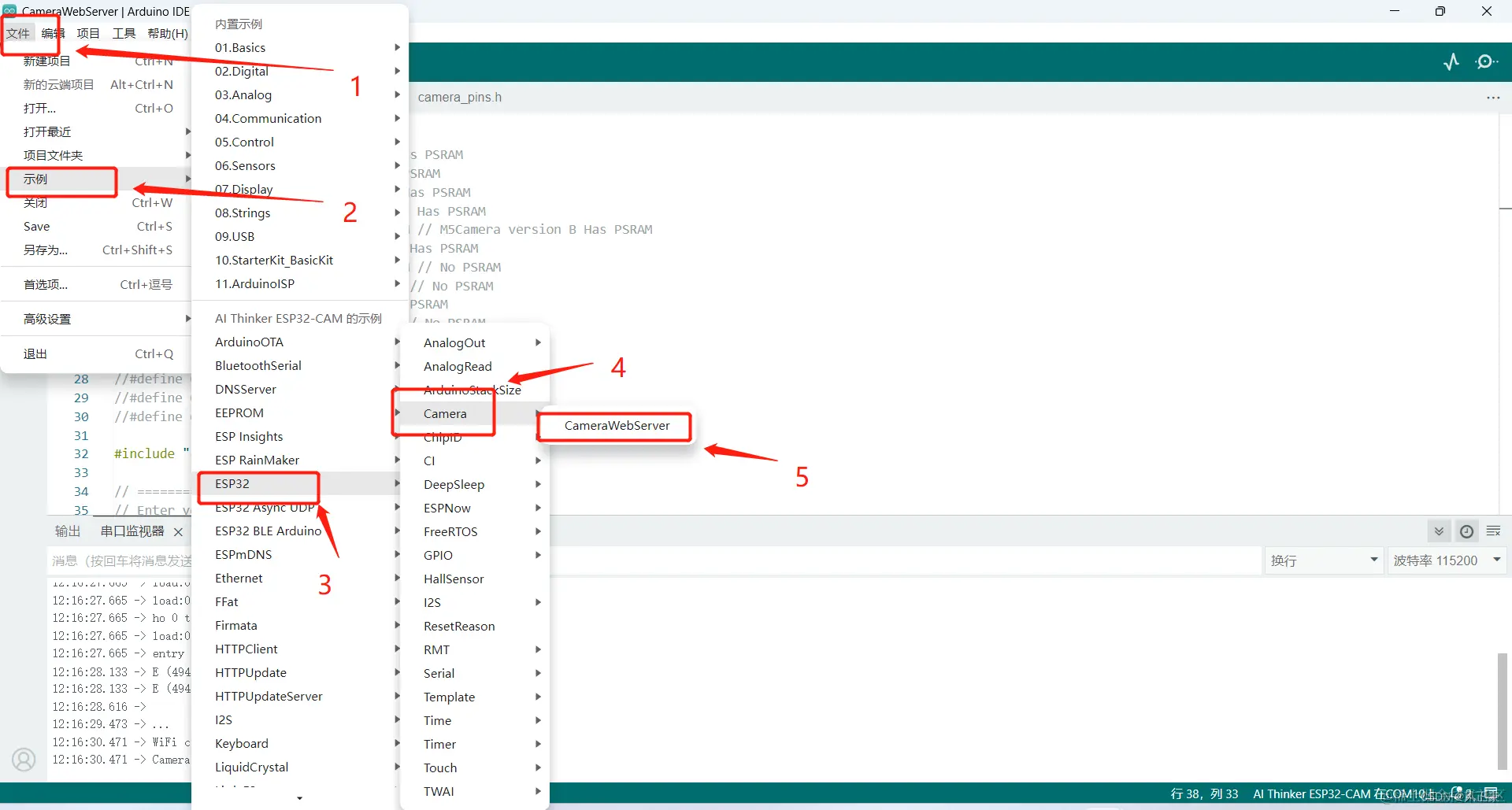Expand 10.StarterKit_BasicKit examples
Viewport: 1512px width, 810px height.
coord(300,260)
